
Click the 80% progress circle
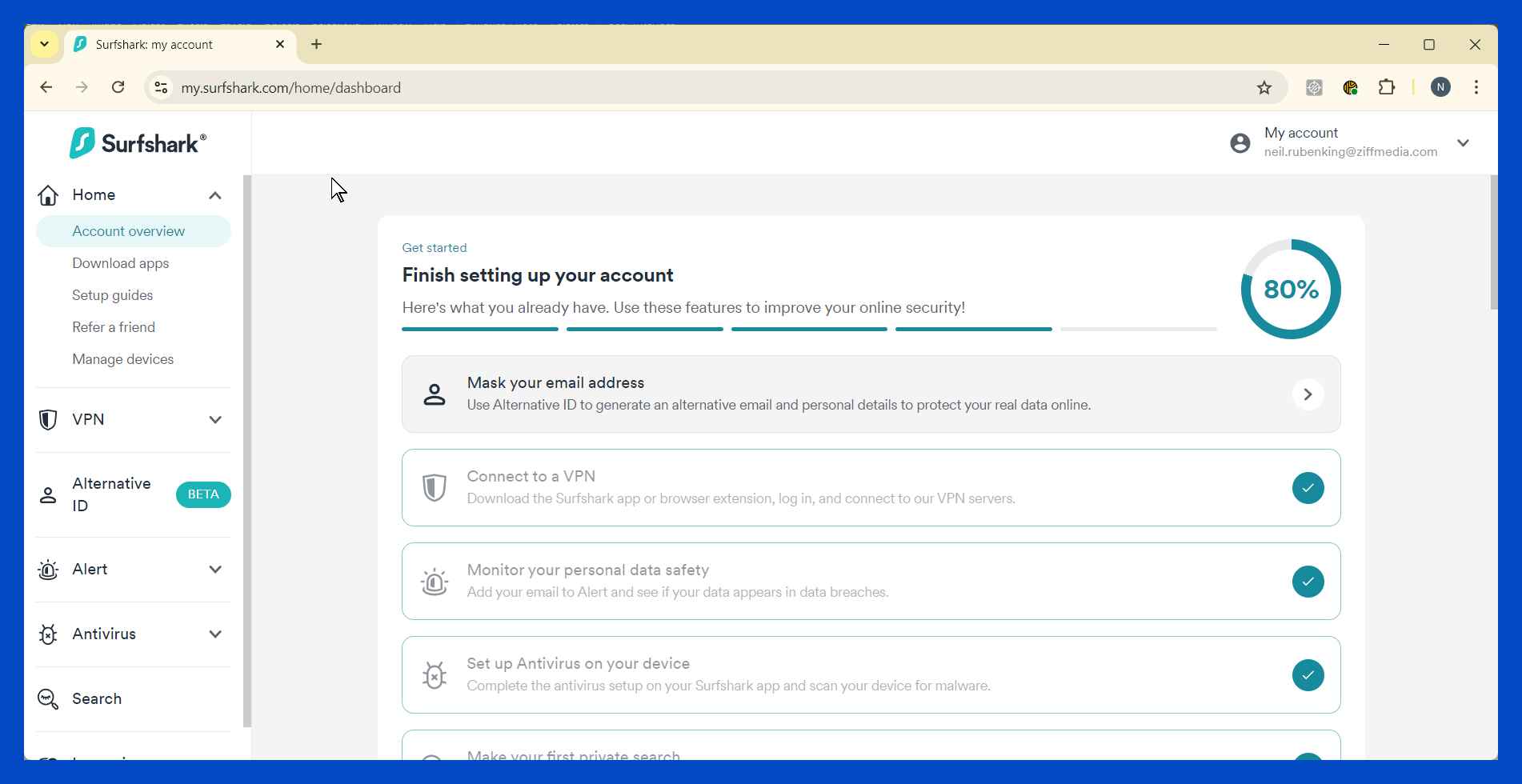[x=1291, y=289]
